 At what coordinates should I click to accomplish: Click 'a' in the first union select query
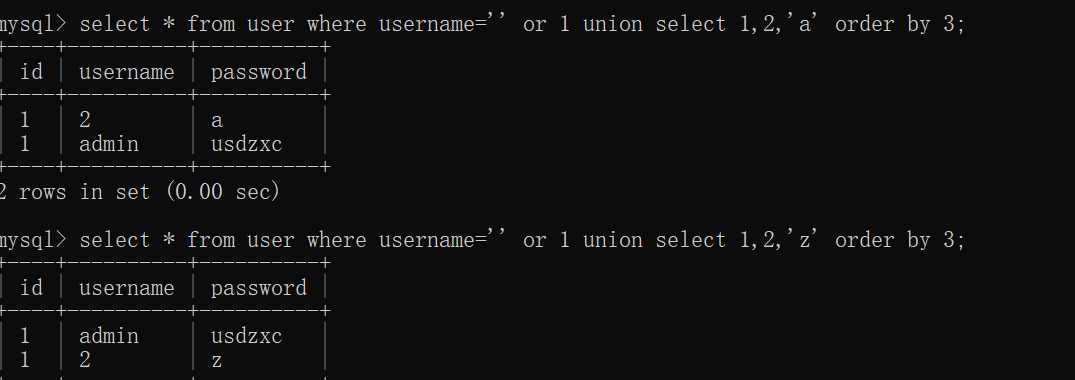click(806, 24)
